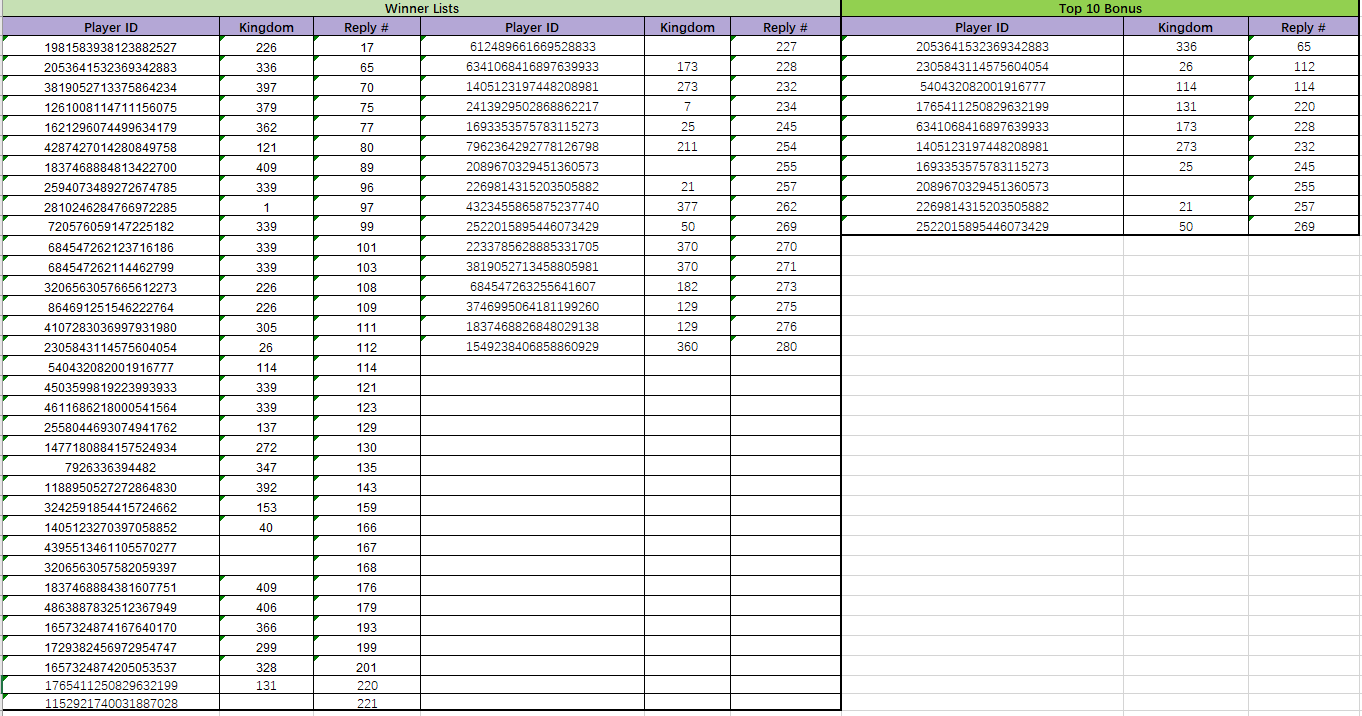
Task: Click reply number cell 280
Action: pyautogui.click(x=786, y=347)
